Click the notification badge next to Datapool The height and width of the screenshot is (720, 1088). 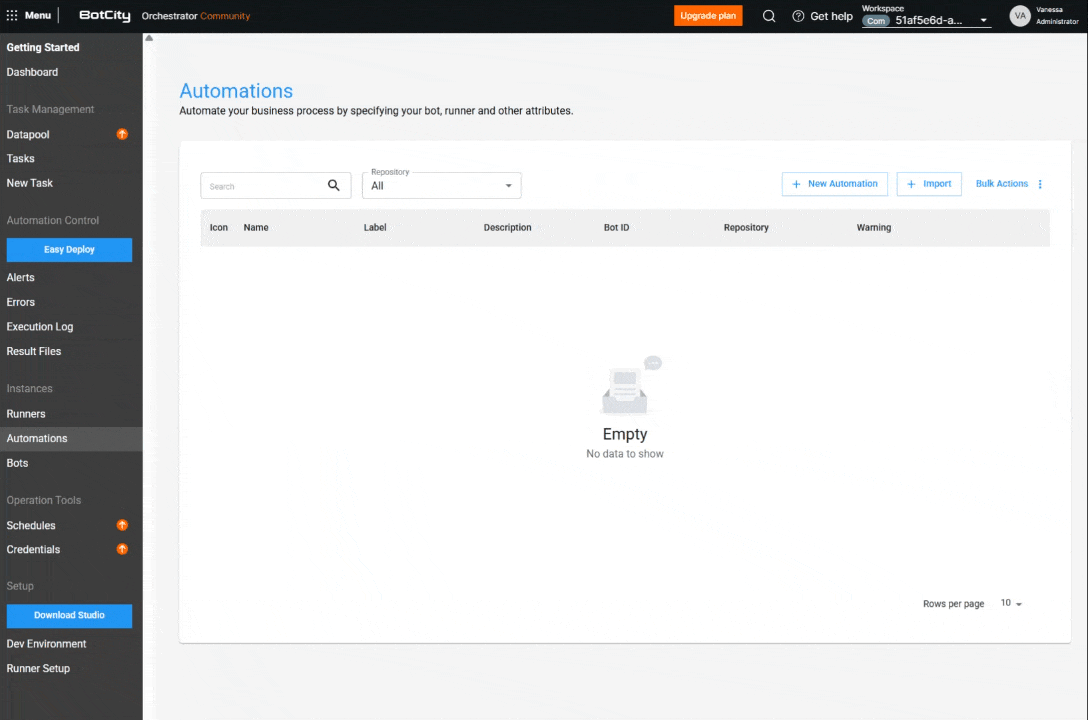click(x=122, y=133)
